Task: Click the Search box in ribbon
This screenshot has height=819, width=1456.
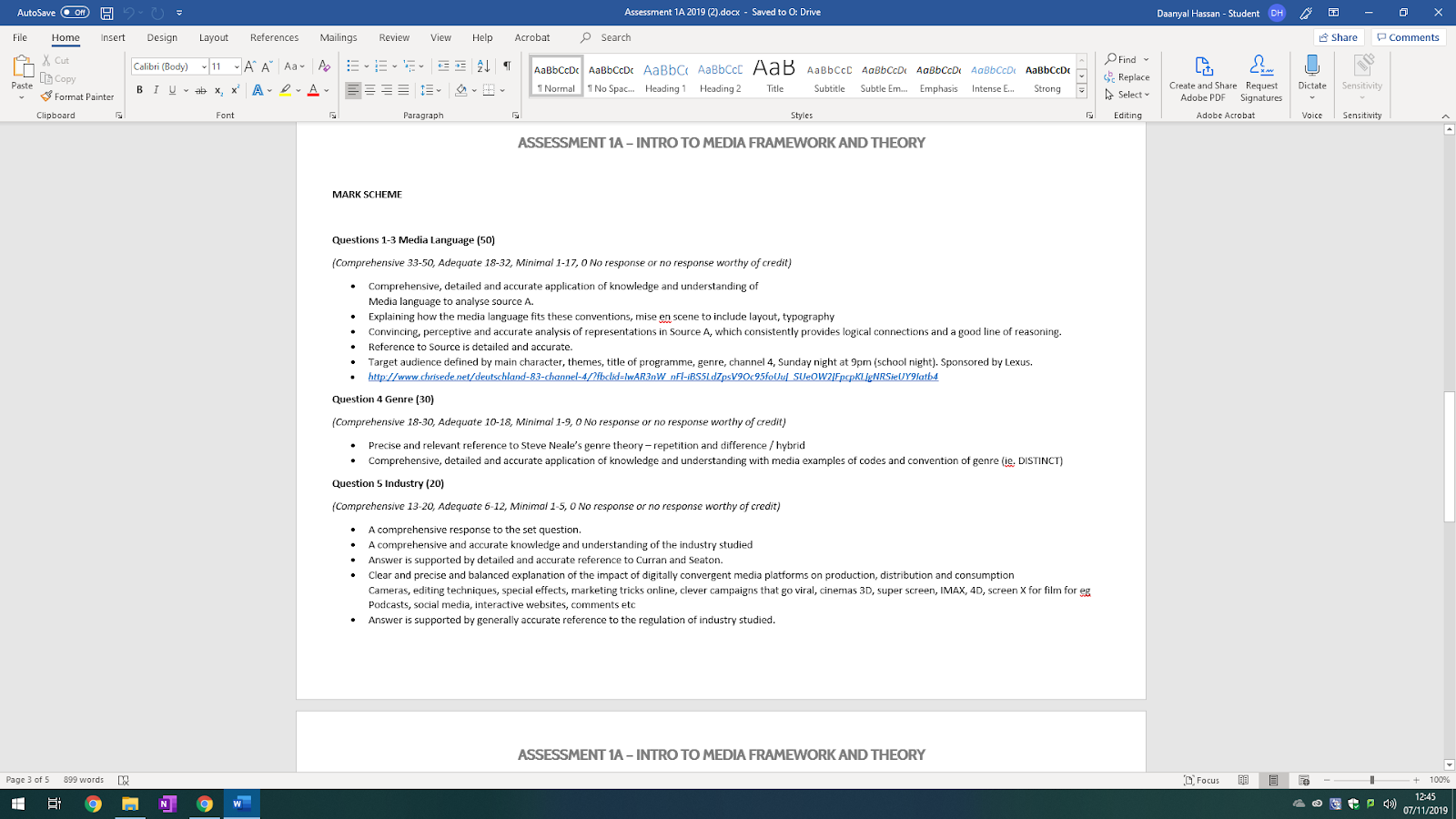Action: (x=616, y=37)
